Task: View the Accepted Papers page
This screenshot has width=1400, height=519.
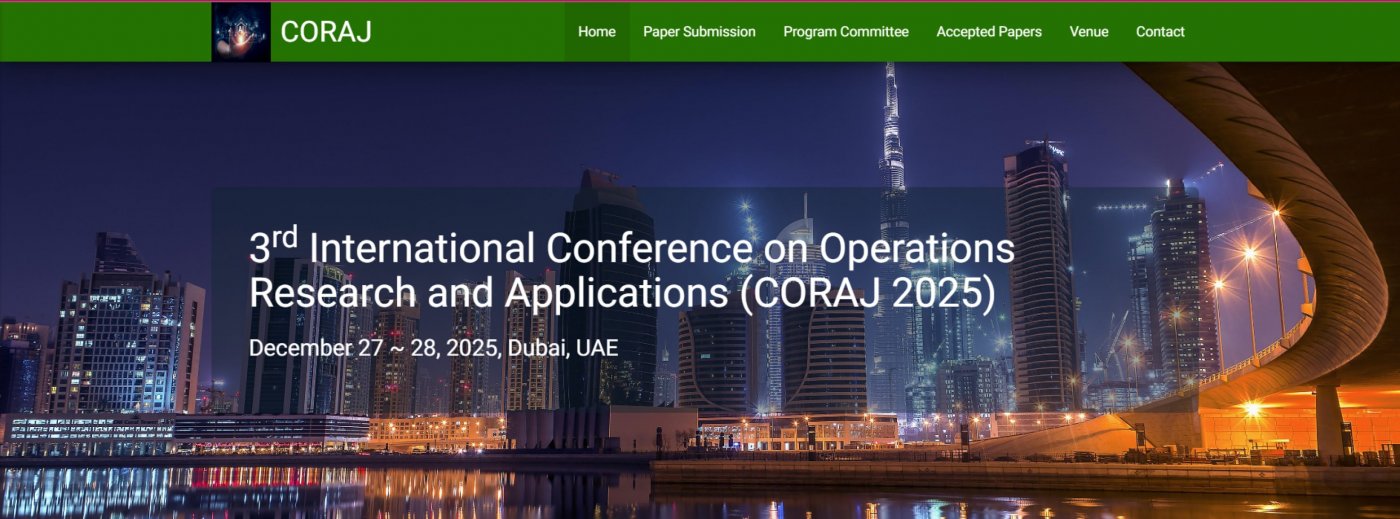Action: [989, 32]
